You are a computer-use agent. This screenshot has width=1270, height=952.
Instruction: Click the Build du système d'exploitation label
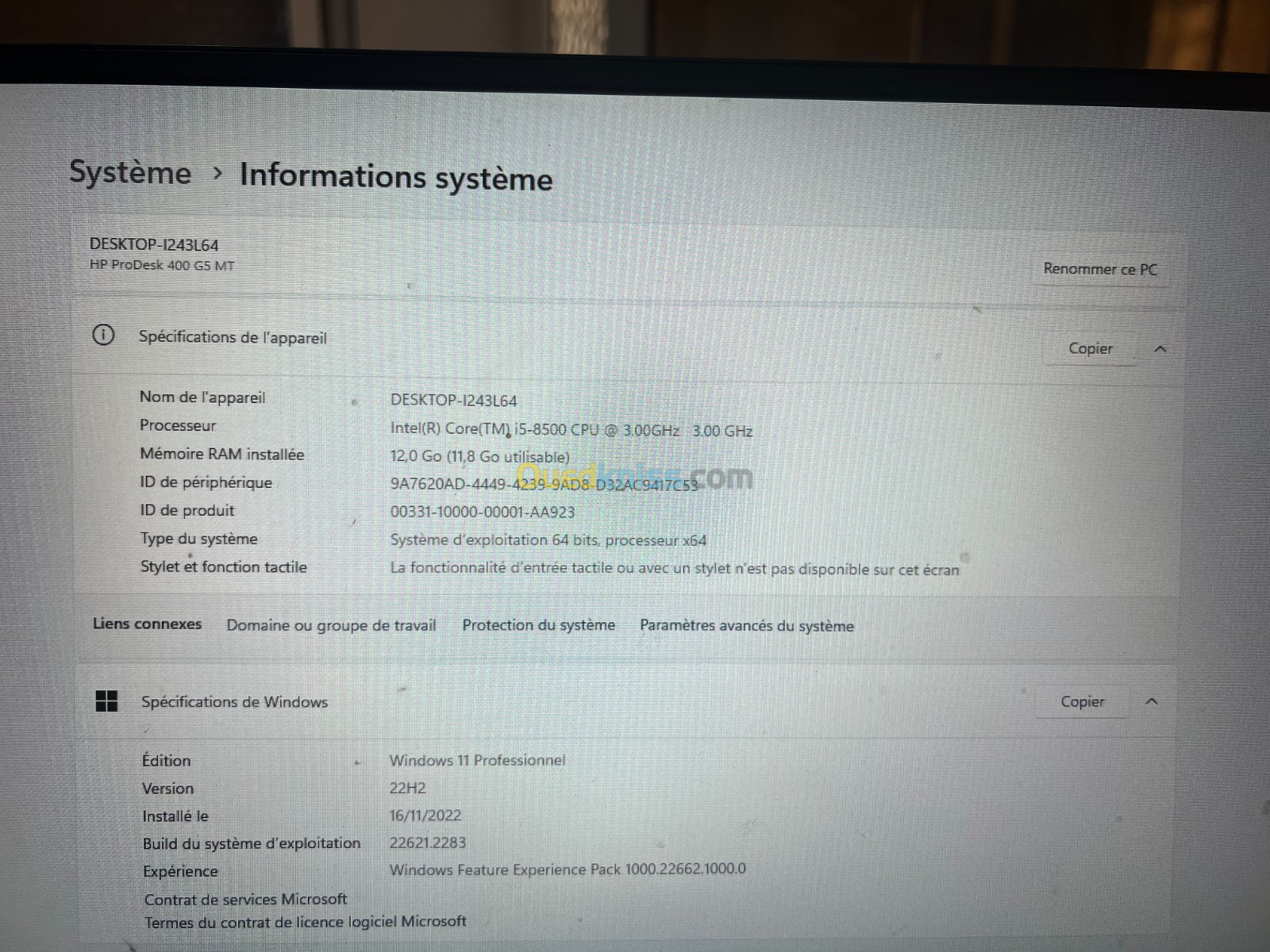click(251, 843)
